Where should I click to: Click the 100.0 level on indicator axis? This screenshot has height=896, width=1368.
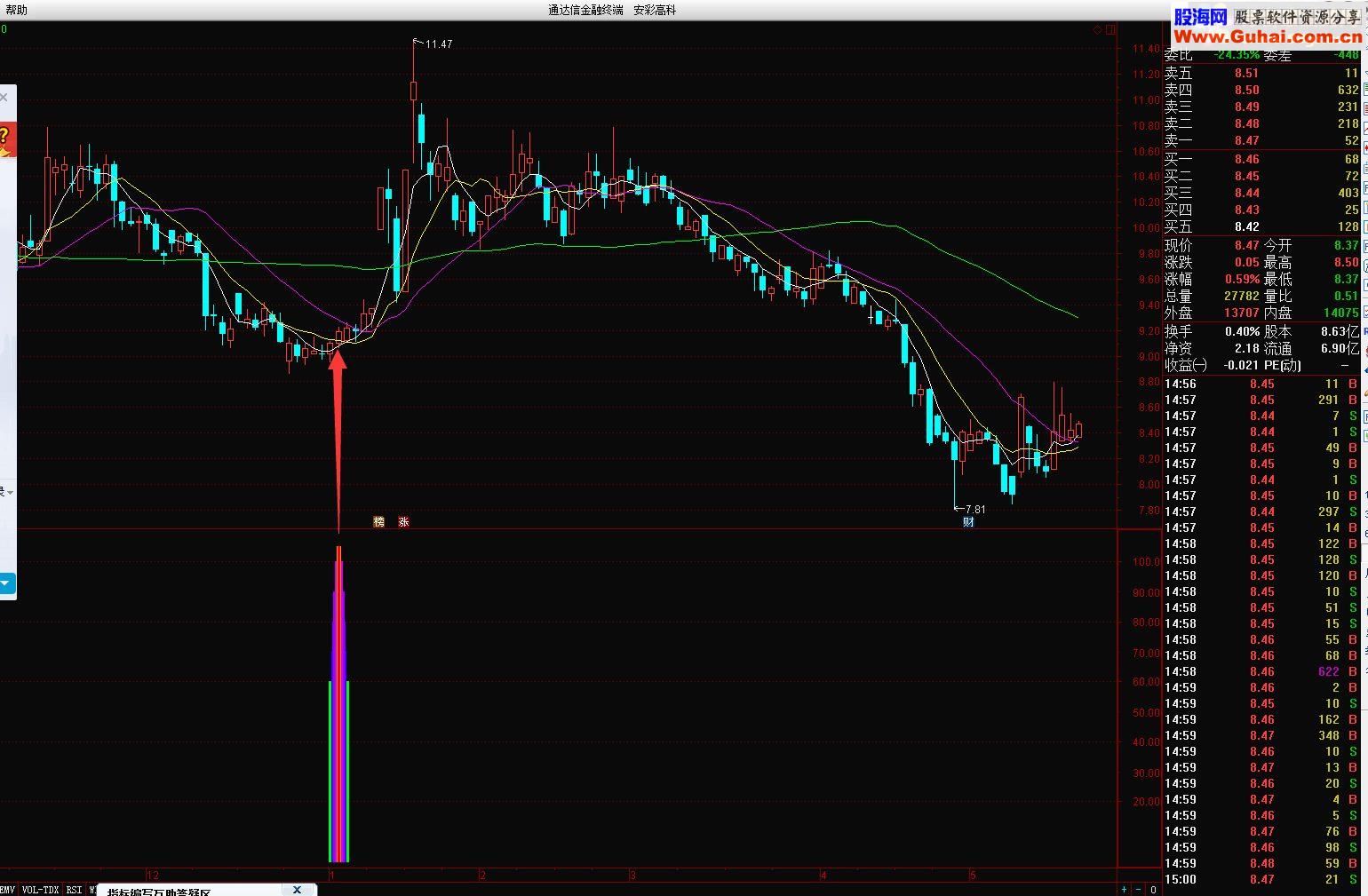click(x=1146, y=562)
